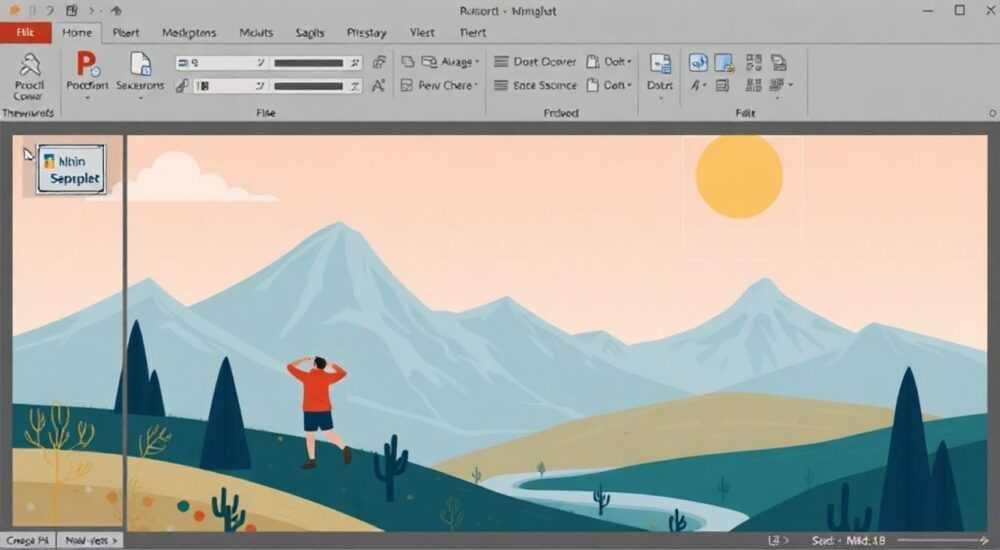
Task: Click the lower grid icon in Fdit group
Action: pos(754,85)
